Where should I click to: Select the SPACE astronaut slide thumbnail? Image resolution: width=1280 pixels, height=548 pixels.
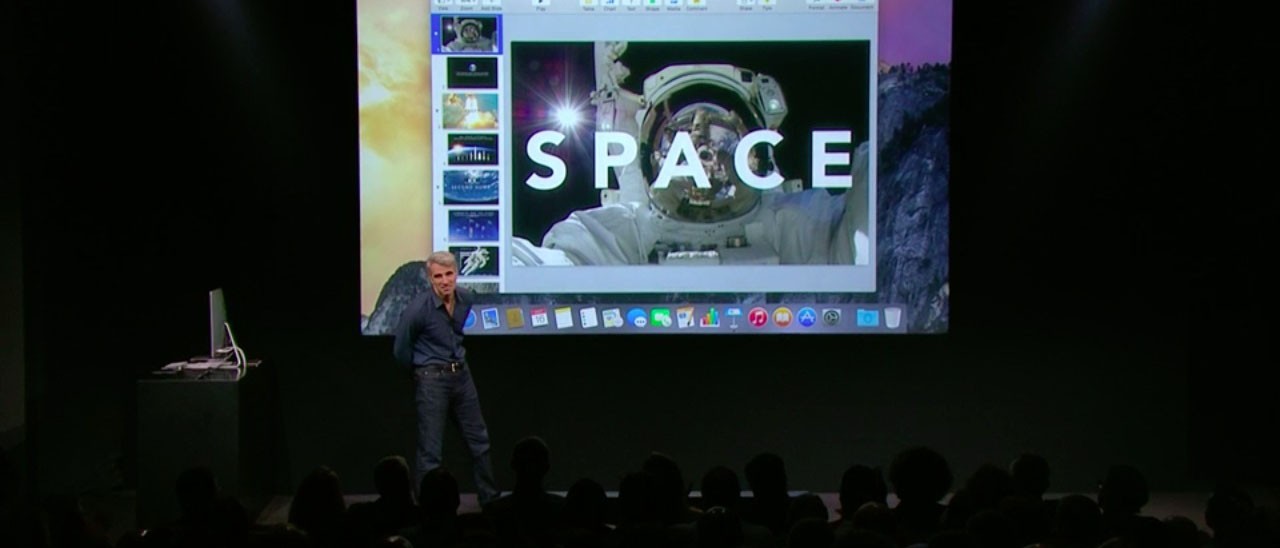point(470,33)
